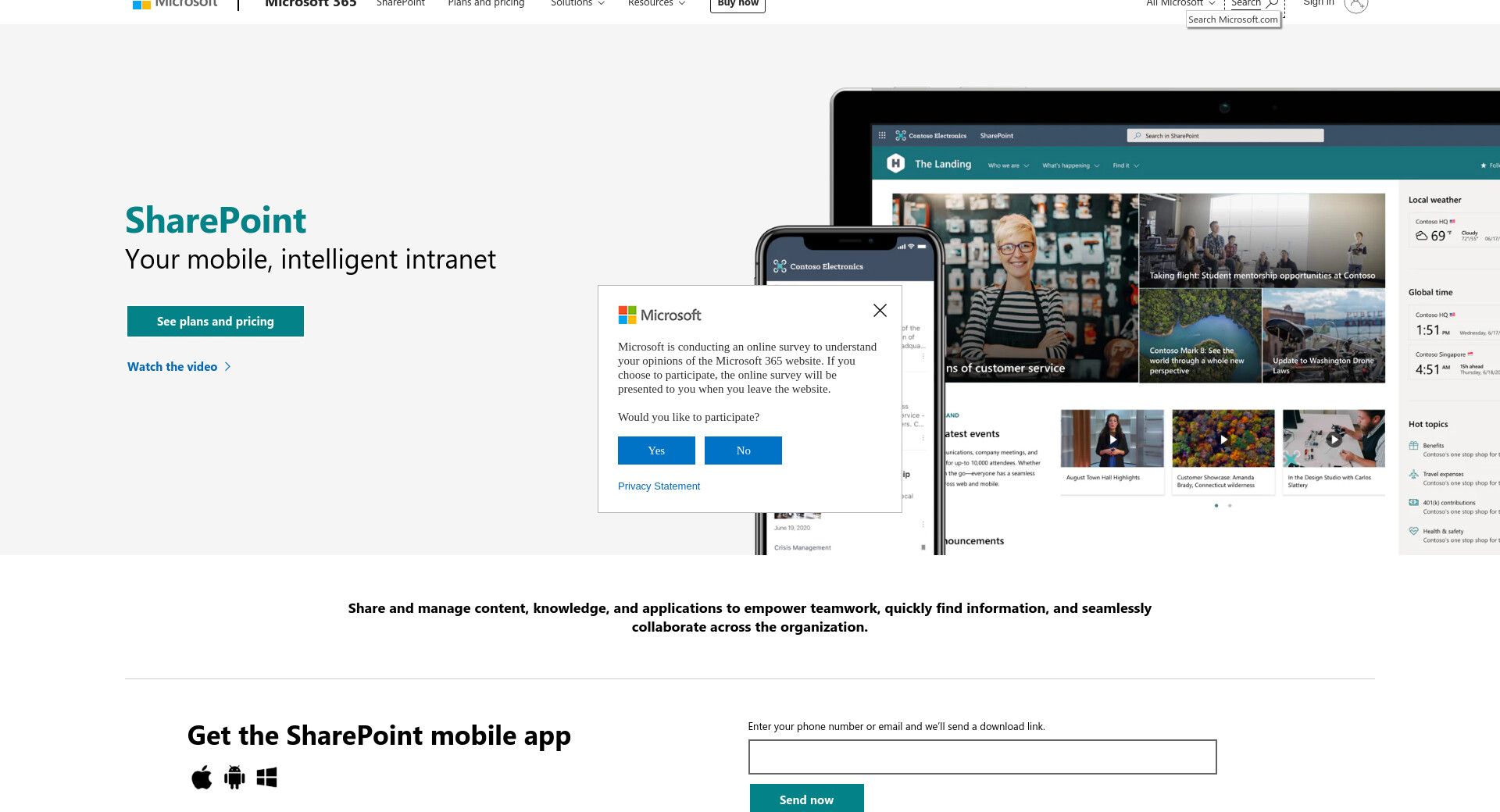Image resolution: width=1500 pixels, height=812 pixels.
Task: Click the Windows app icon
Action: pos(267,778)
